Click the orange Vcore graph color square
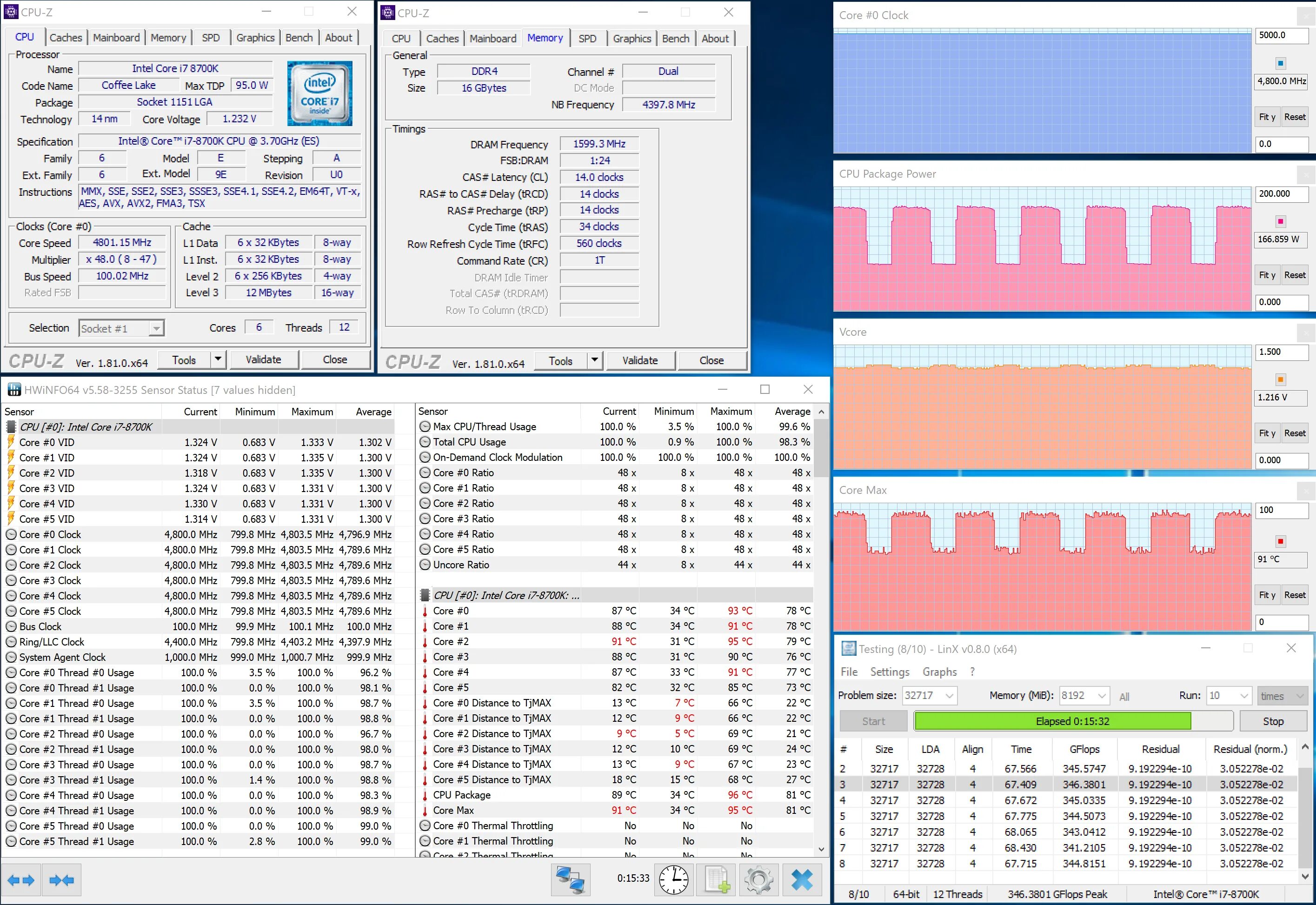The image size is (1316, 905). click(x=1280, y=379)
